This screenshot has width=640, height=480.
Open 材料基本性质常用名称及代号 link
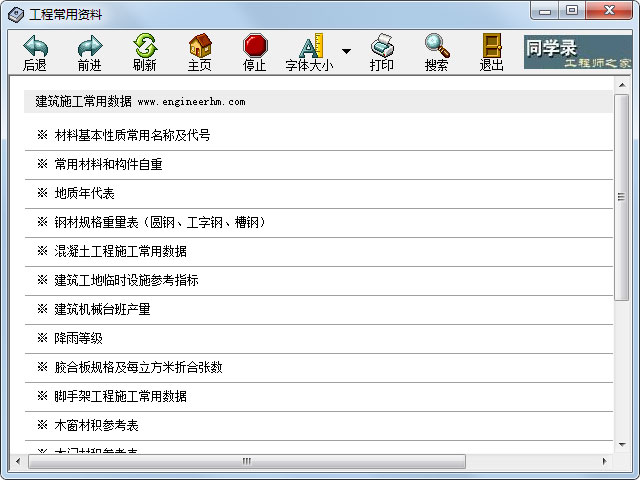(132, 135)
